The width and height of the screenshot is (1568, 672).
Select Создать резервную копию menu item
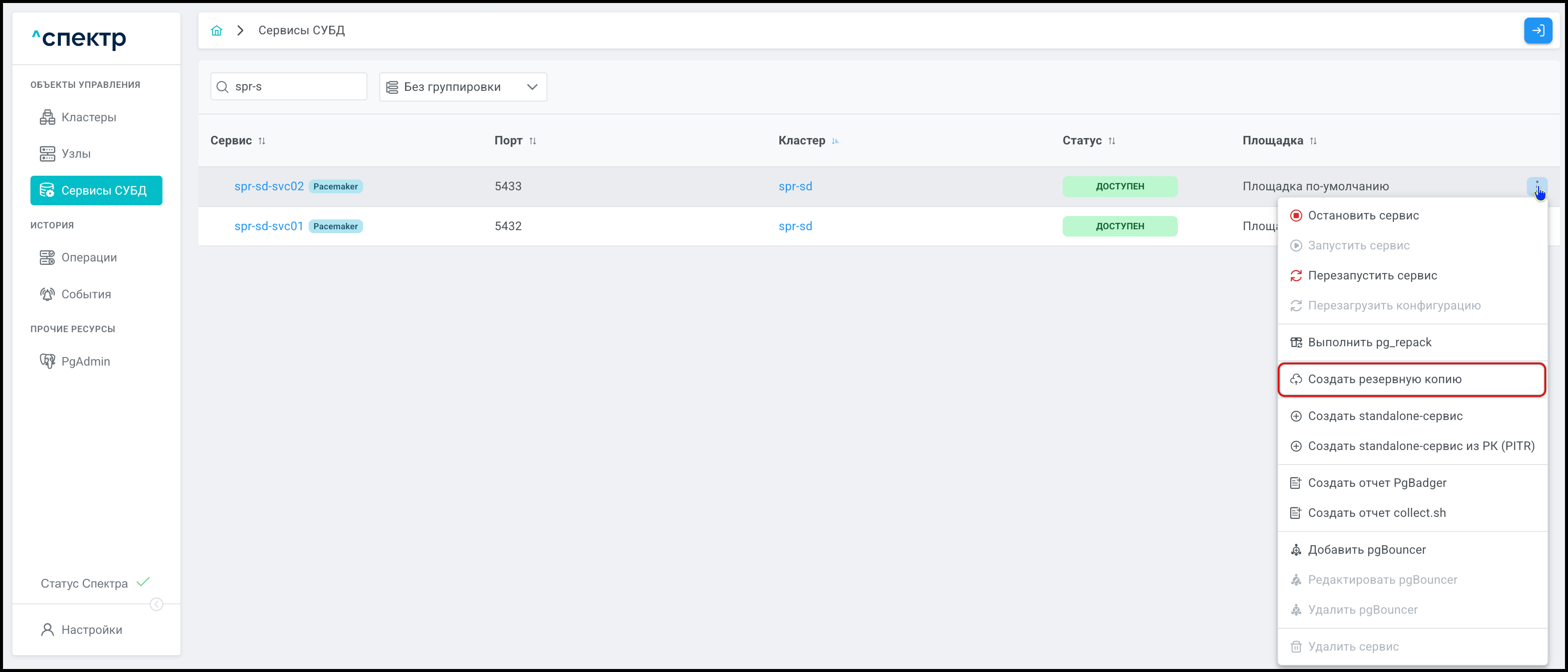pos(1384,379)
